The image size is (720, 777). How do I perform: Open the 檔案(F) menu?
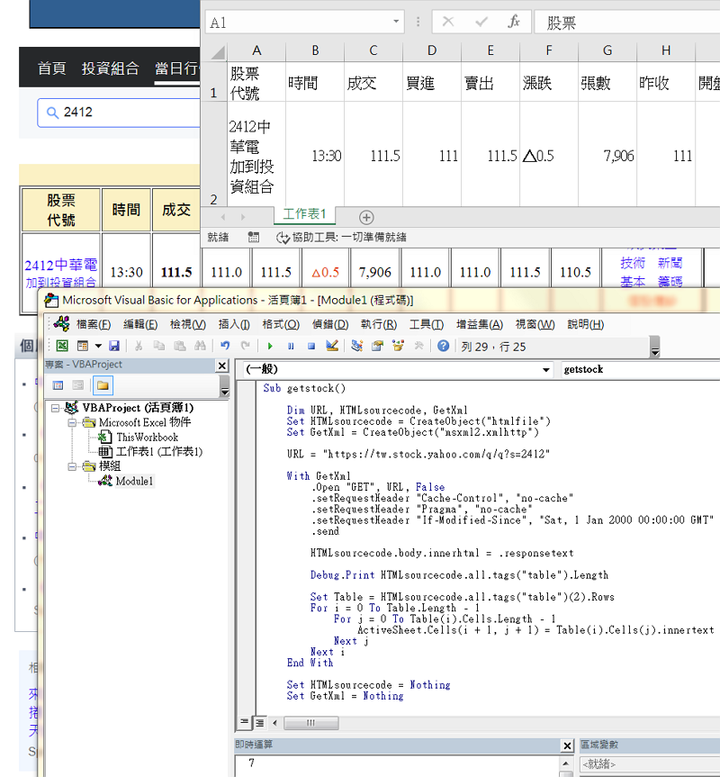point(94,325)
